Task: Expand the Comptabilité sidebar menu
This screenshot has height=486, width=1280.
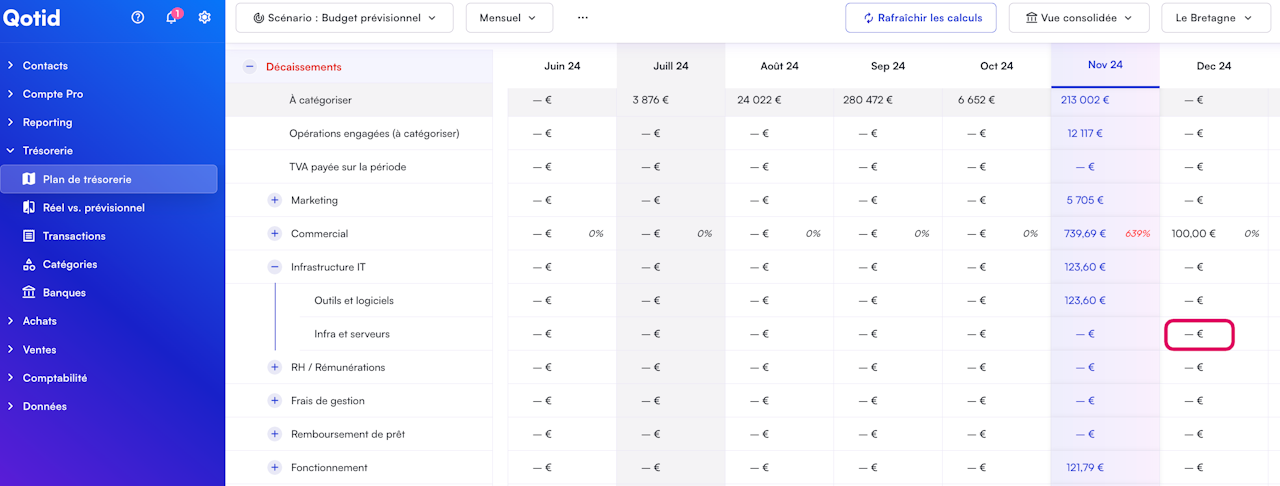Action: [x=54, y=378]
